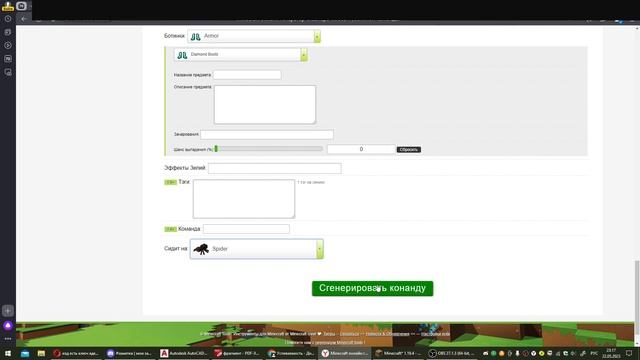Image resolution: width=640 pixels, height=360 pixels.
Task: Focus the Теги tags text area
Action: point(244,199)
